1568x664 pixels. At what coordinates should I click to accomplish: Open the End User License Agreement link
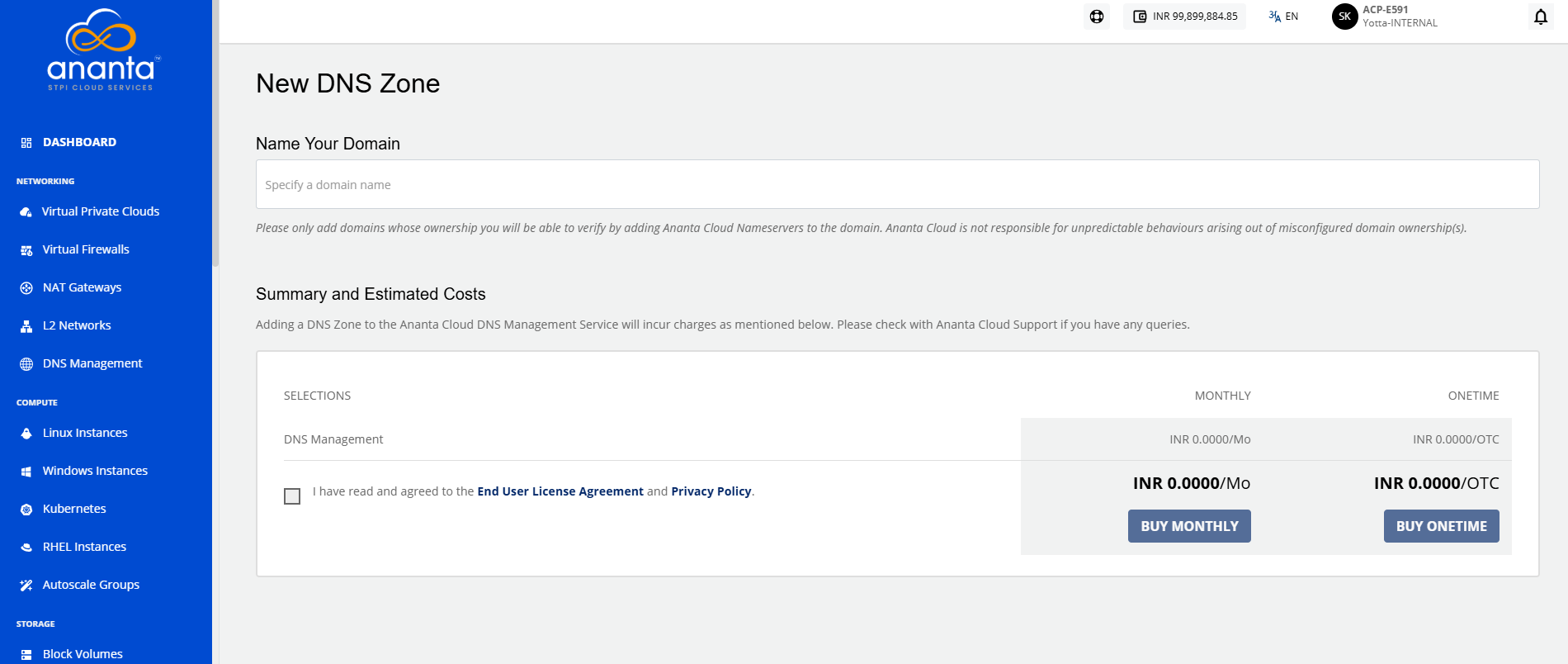pos(560,491)
